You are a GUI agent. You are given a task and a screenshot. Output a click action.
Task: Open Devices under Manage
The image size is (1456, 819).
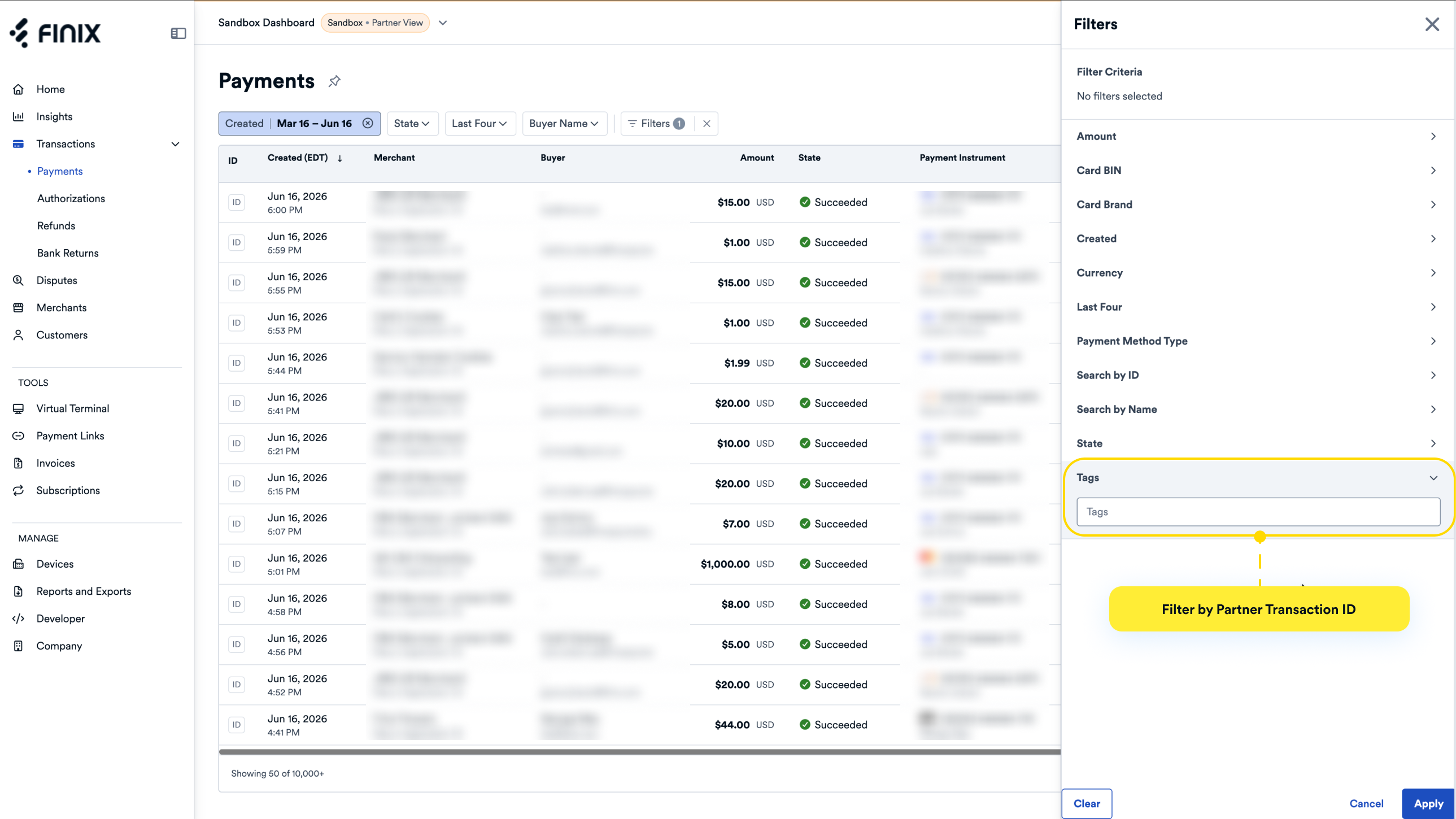coord(55,564)
